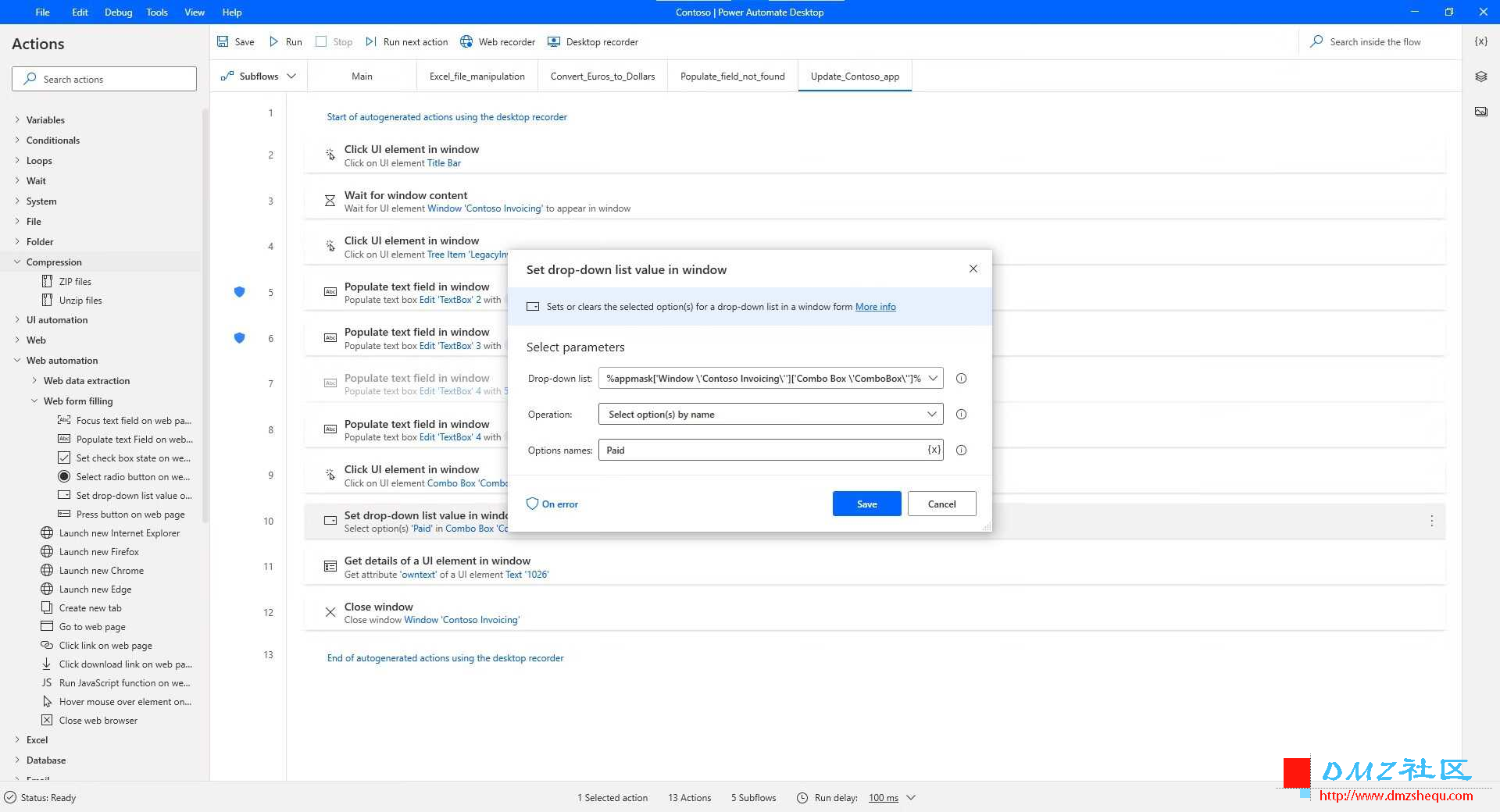Open the Run delay dropdown arrow
This screenshot has width=1500, height=812.
[911, 798]
